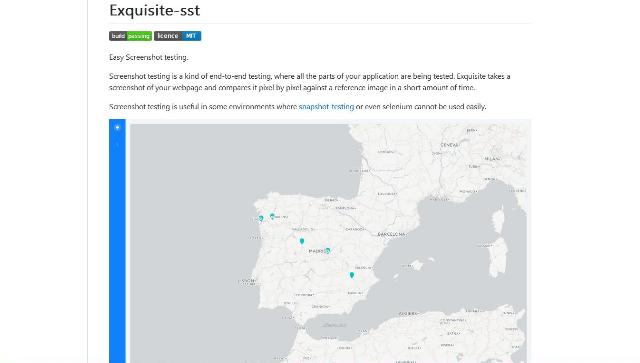Click the 'Easy Screenshot testing.' line
This screenshot has height=363, width=640.
[149, 57]
